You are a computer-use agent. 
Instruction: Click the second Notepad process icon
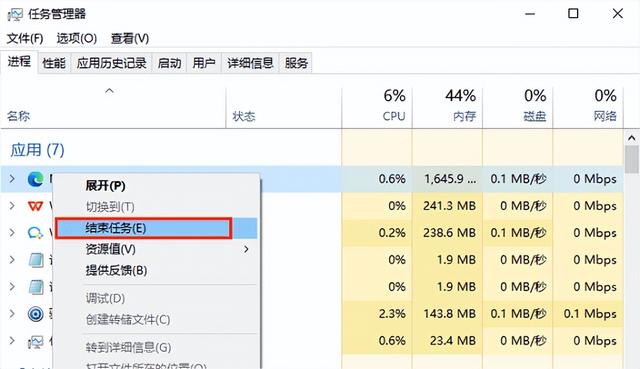pos(36,287)
